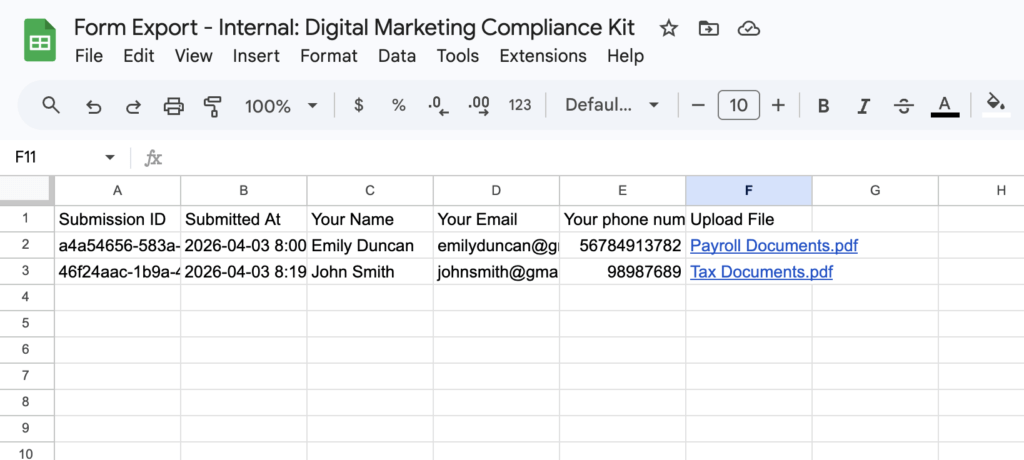
Task: Open the Data menu
Action: pyautogui.click(x=397, y=56)
